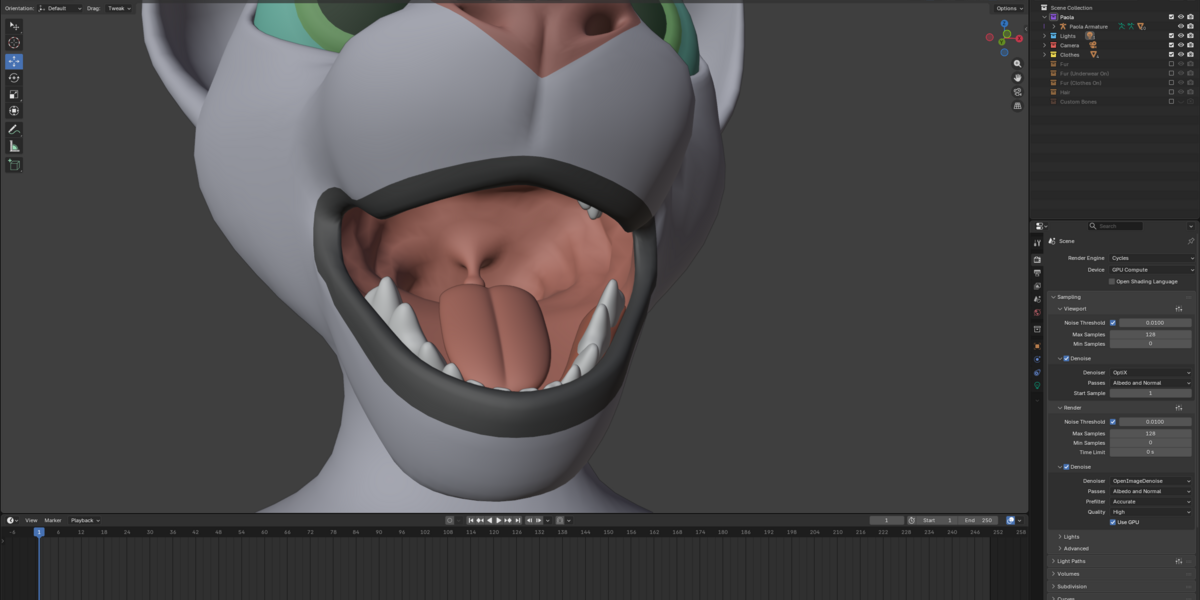Viewport: 1200px width, 600px height.
Task: Select the Move tool in toolbar
Action: [14, 61]
